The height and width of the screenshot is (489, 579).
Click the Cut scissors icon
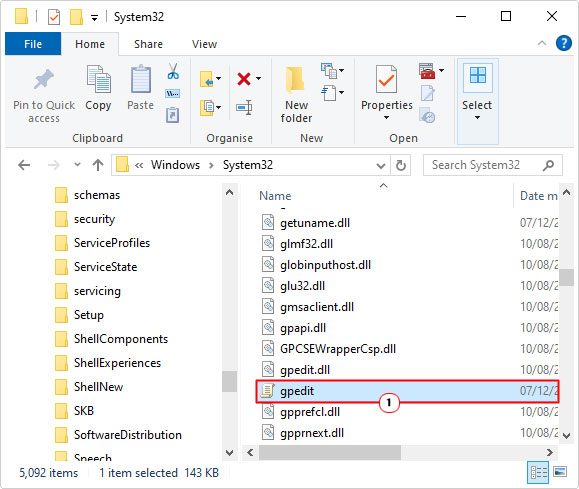pyautogui.click(x=173, y=71)
